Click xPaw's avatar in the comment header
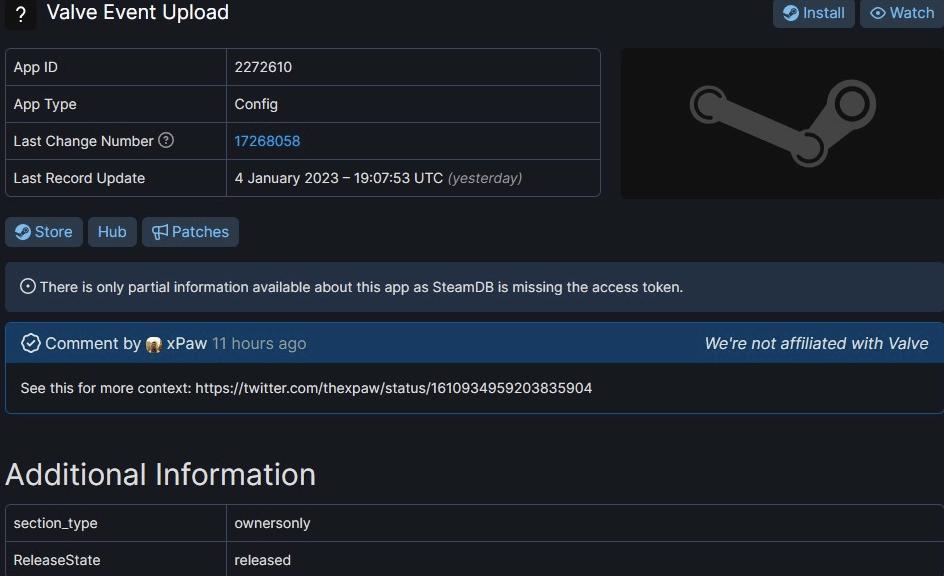 pyautogui.click(x=153, y=343)
